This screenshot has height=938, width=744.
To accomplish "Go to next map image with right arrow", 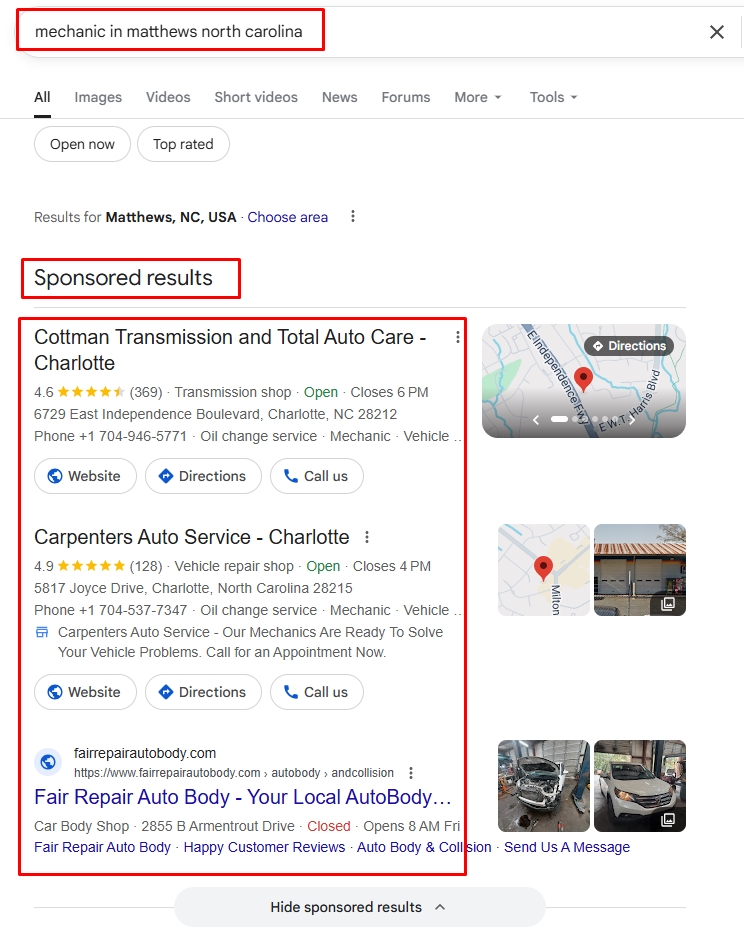I will pos(632,420).
